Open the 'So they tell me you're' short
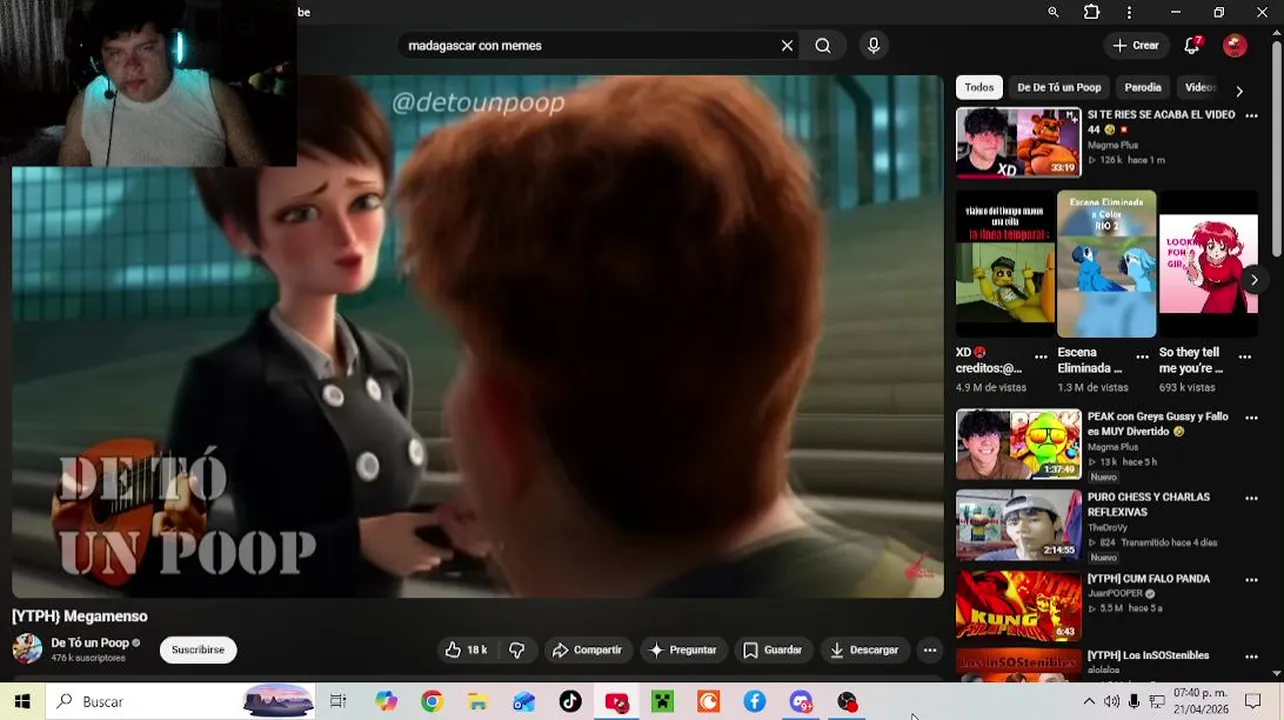 (x=1208, y=264)
